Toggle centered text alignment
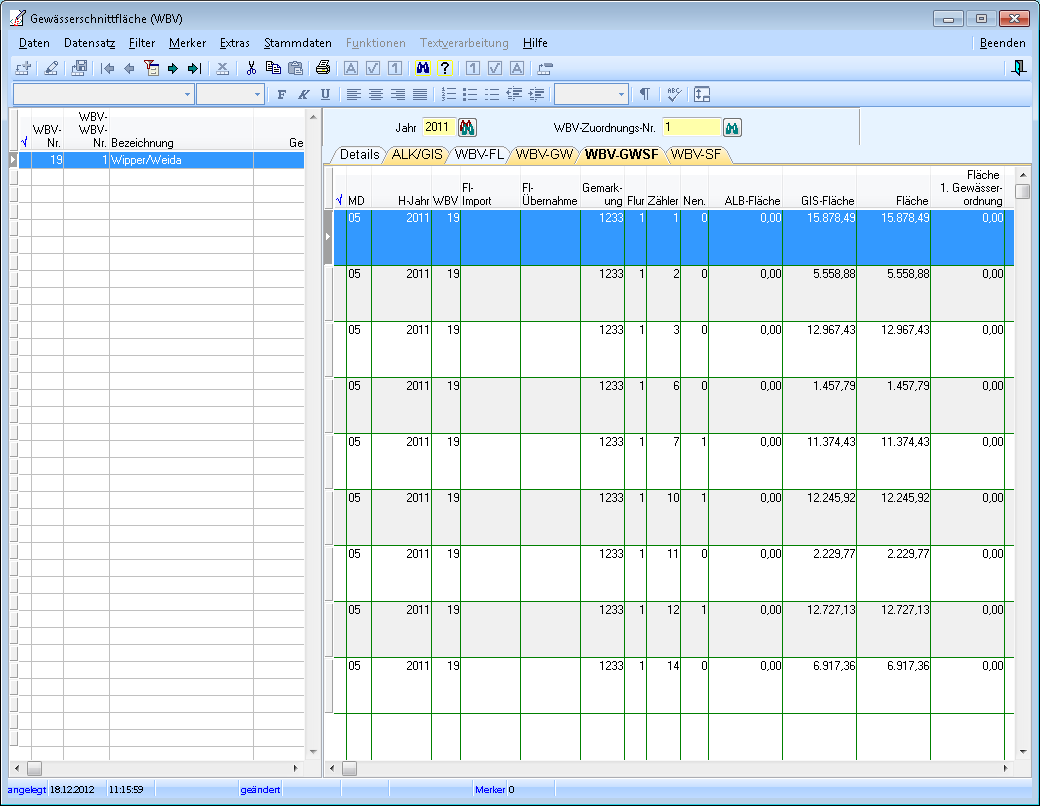This screenshot has width=1040, height=806. [x=375, y=94]
